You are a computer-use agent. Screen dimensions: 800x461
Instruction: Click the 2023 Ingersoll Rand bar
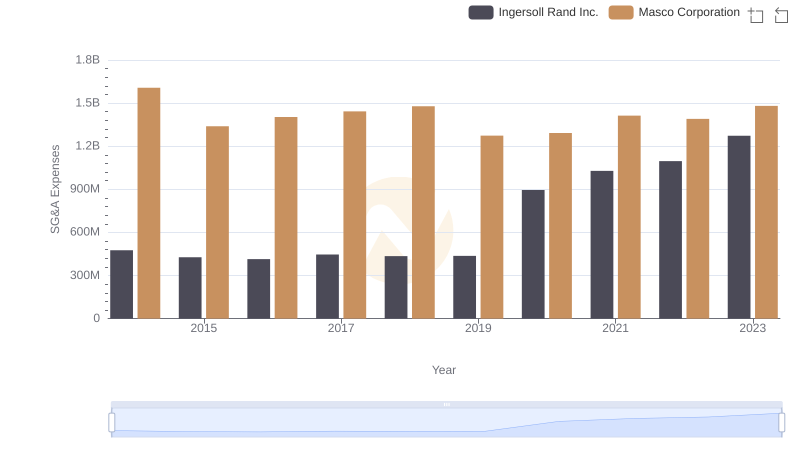point(739,227)
